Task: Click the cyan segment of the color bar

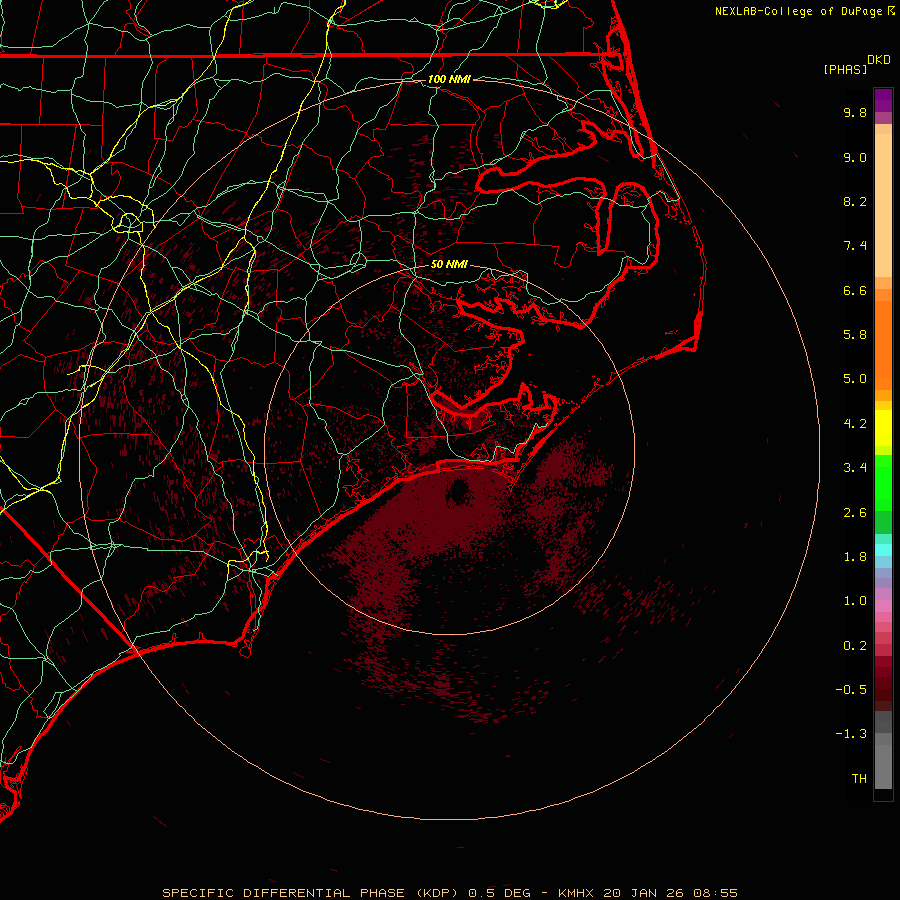Action: pyautogui.click(x=883, y=550)
